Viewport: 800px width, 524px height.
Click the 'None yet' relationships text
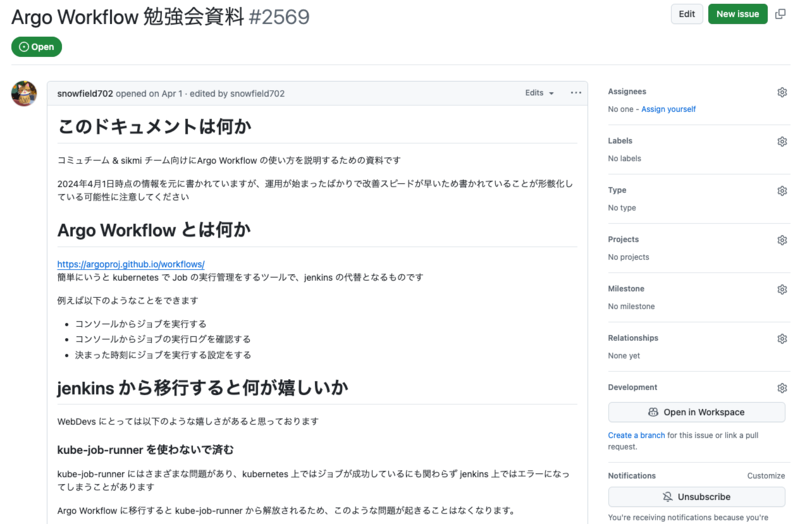pos(623,356)
